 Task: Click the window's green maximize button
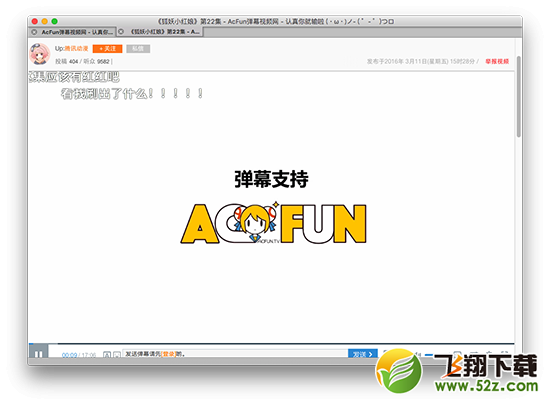[x=54, y=21]
